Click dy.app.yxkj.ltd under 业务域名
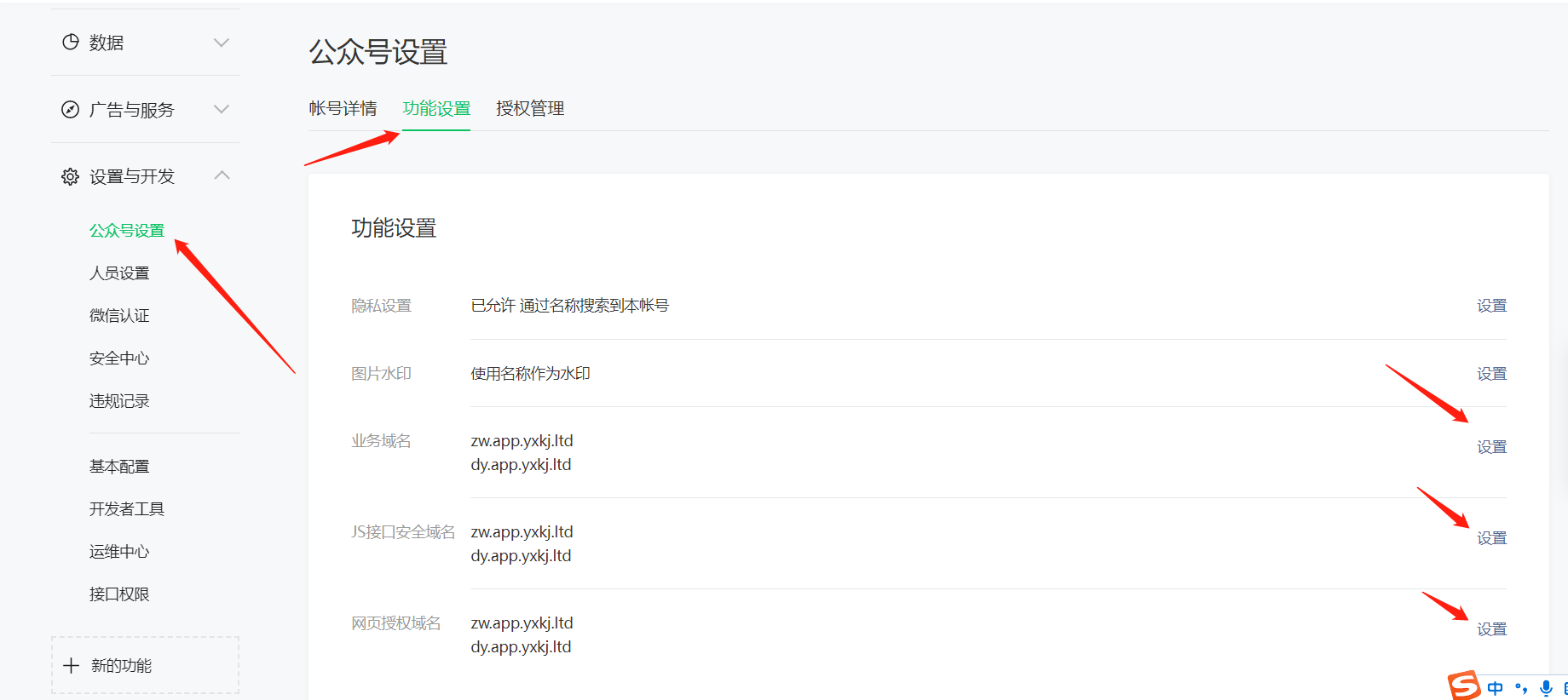1568x700 pixels. pos(521,464)
